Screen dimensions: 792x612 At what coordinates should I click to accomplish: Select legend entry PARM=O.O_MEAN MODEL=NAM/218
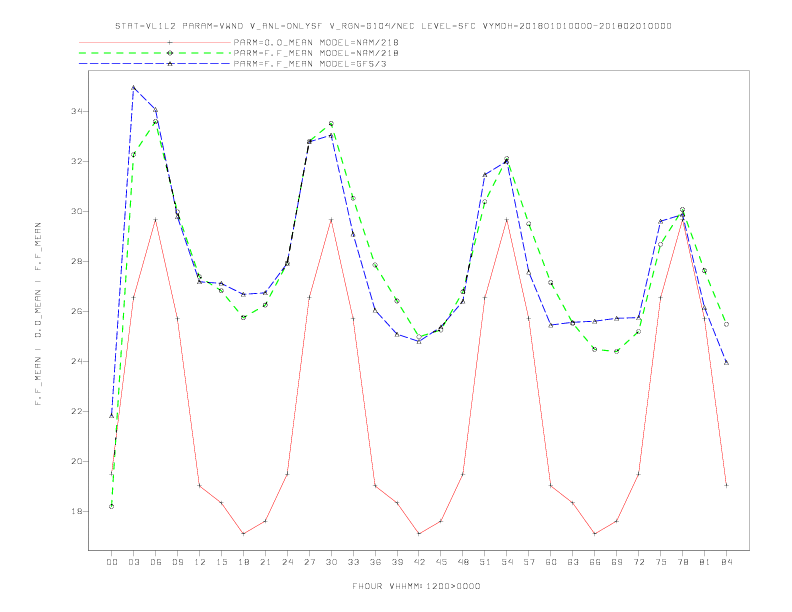pyautogui.click(x=316, y=42)
